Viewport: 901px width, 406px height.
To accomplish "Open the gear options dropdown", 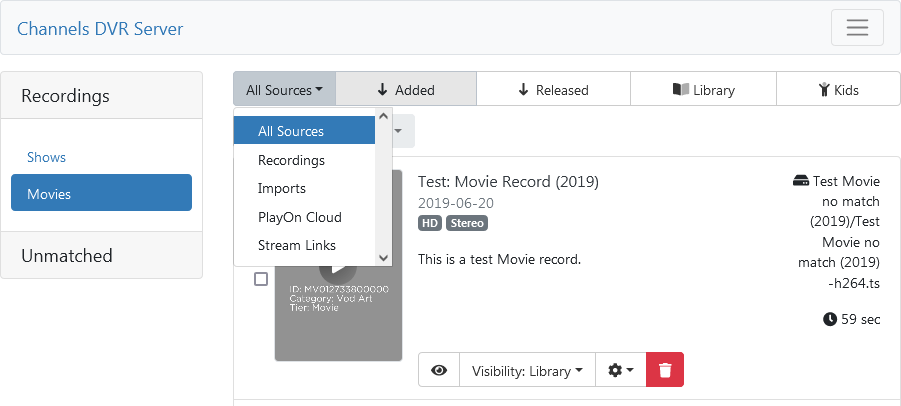I will tap(621, 370).
